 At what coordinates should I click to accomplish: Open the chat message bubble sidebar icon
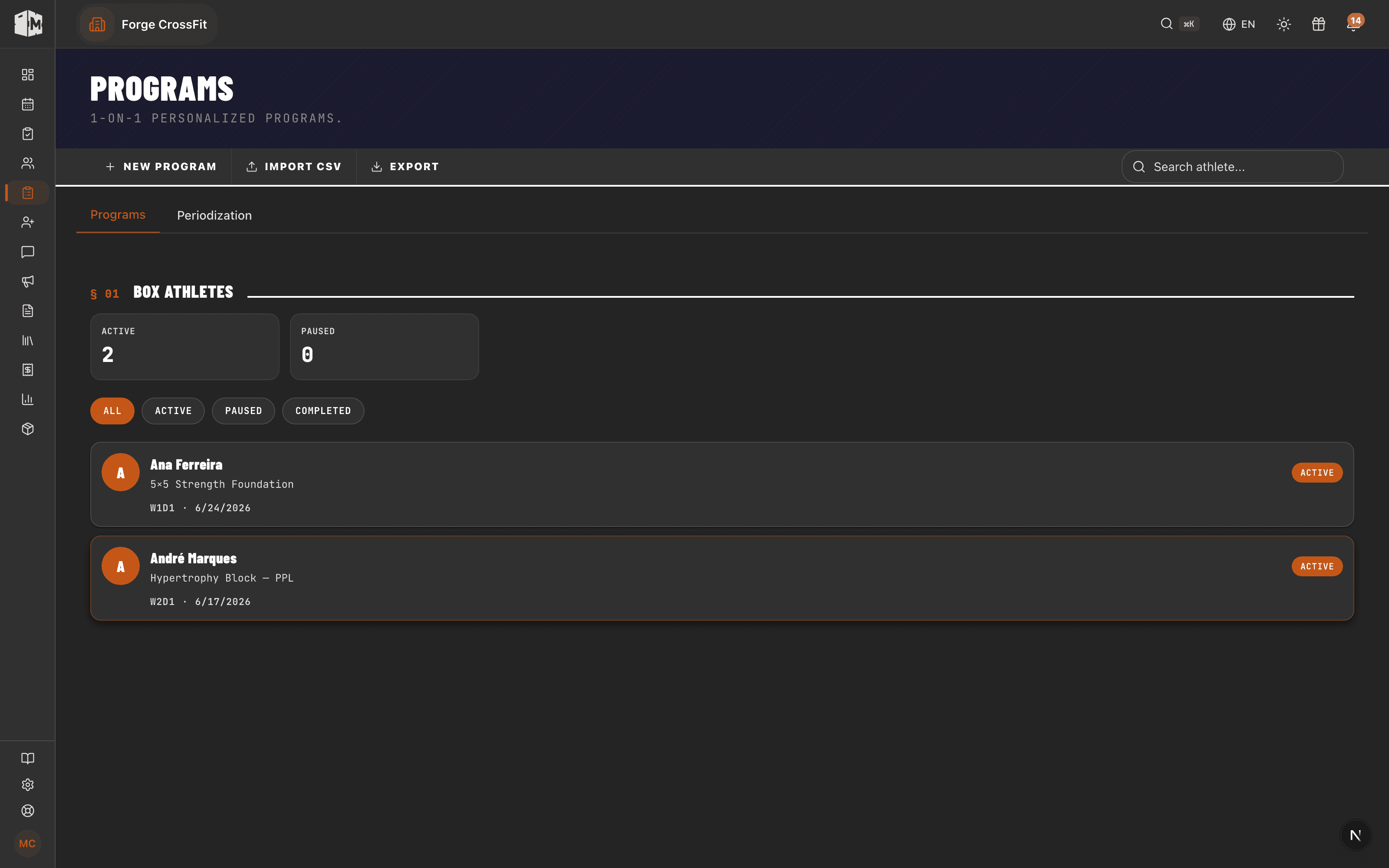[27, 252]
